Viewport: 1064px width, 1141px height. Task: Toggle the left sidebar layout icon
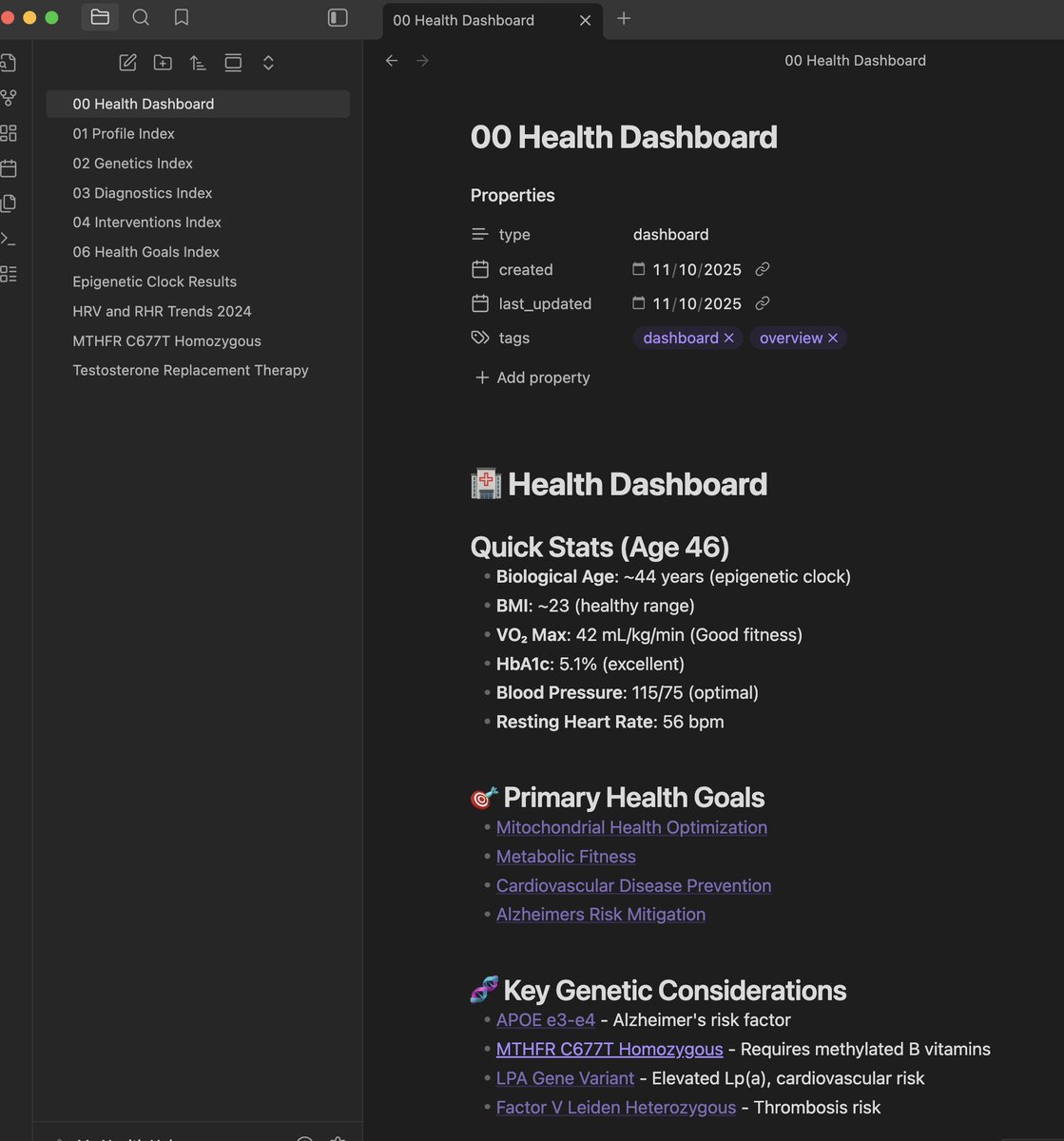(338, 18)
